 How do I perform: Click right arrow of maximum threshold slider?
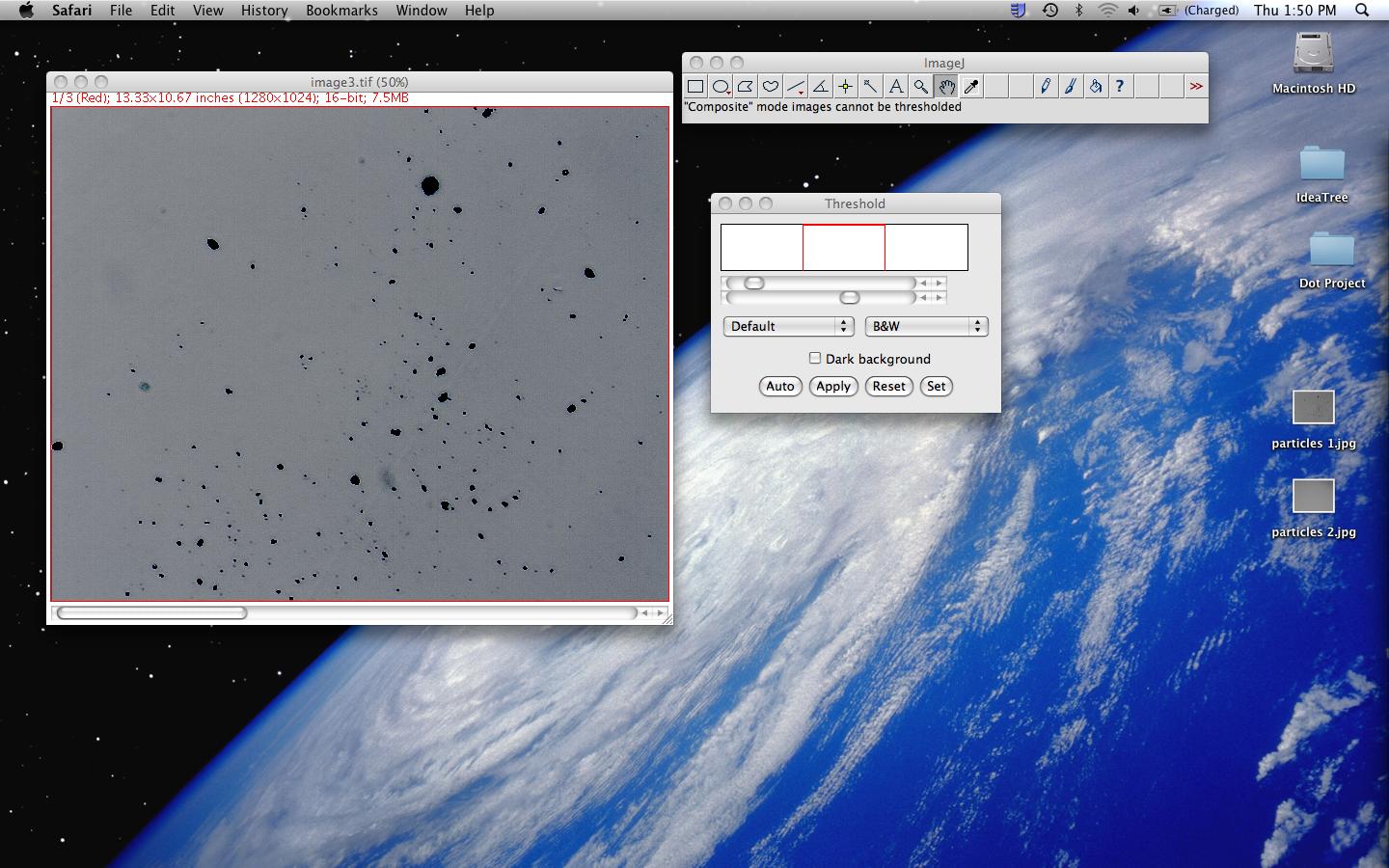[939, 297]
